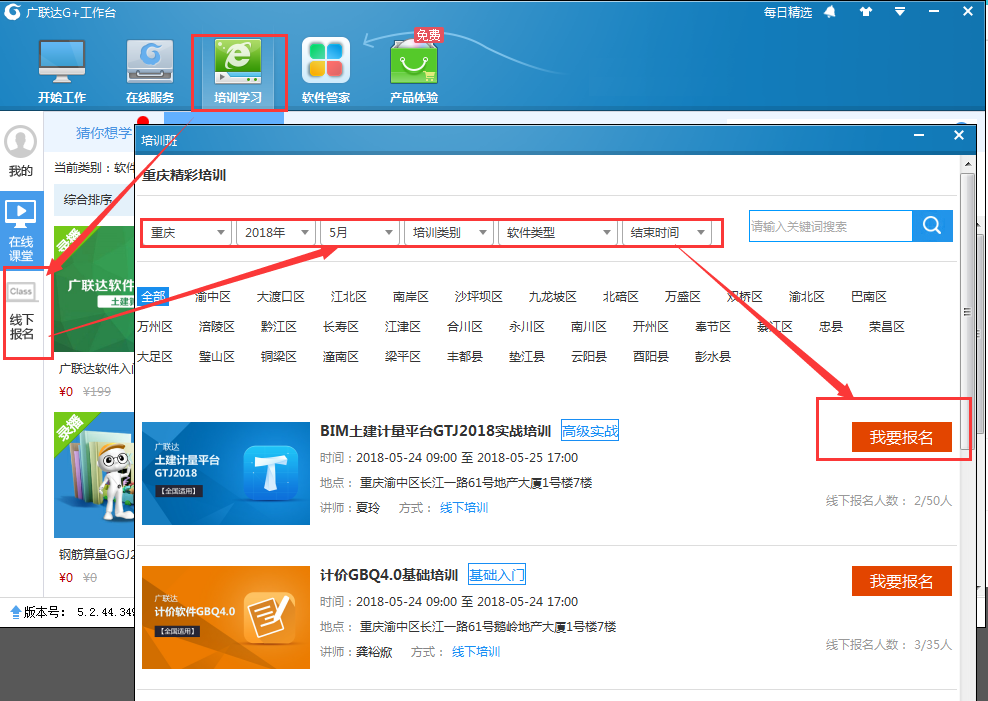Select the 九龙坡区 district filter

pos(553,297)
